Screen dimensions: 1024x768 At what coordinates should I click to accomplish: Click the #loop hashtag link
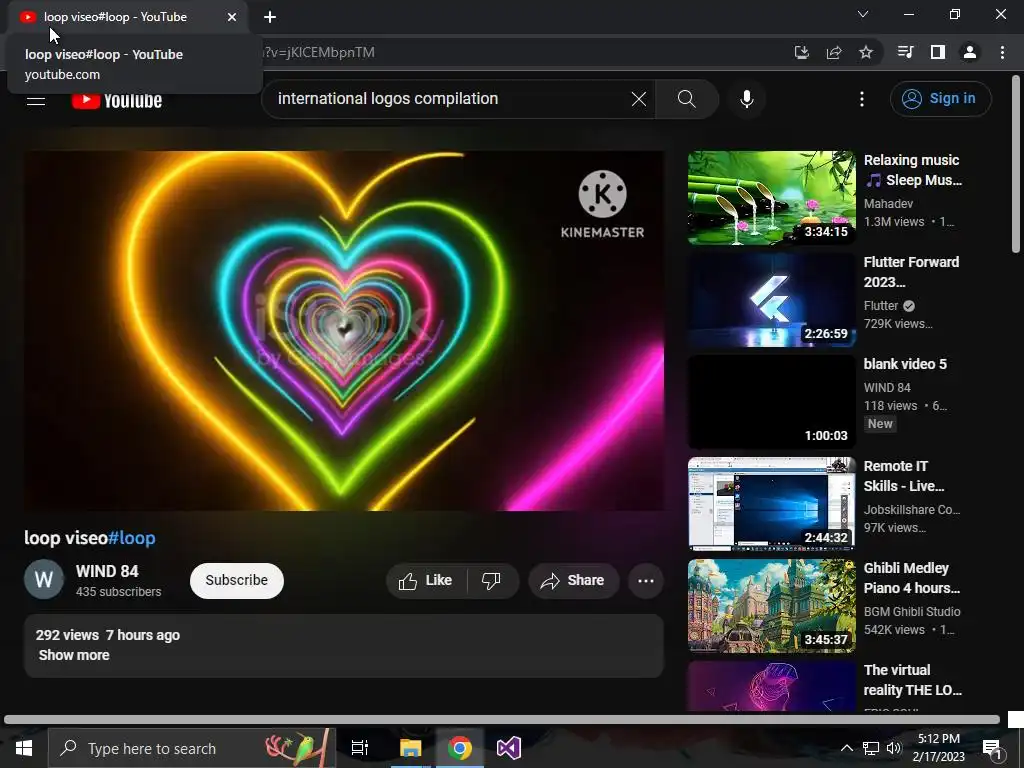[132, 538]
